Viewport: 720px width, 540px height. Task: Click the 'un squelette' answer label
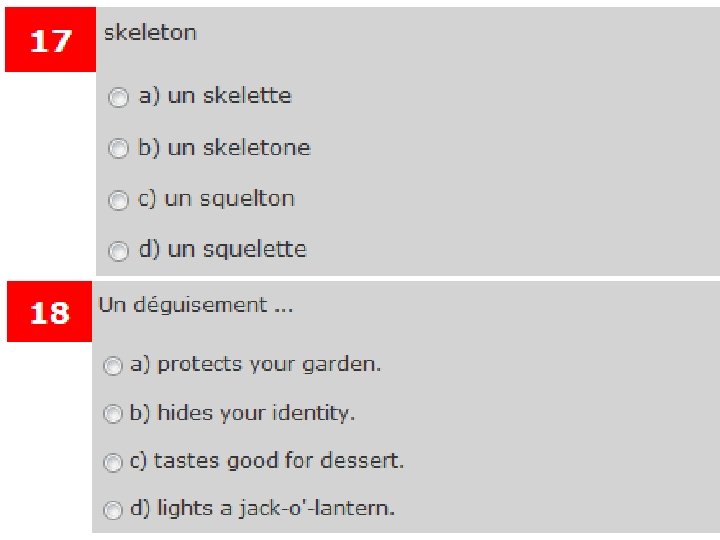(x=237, y=249)
